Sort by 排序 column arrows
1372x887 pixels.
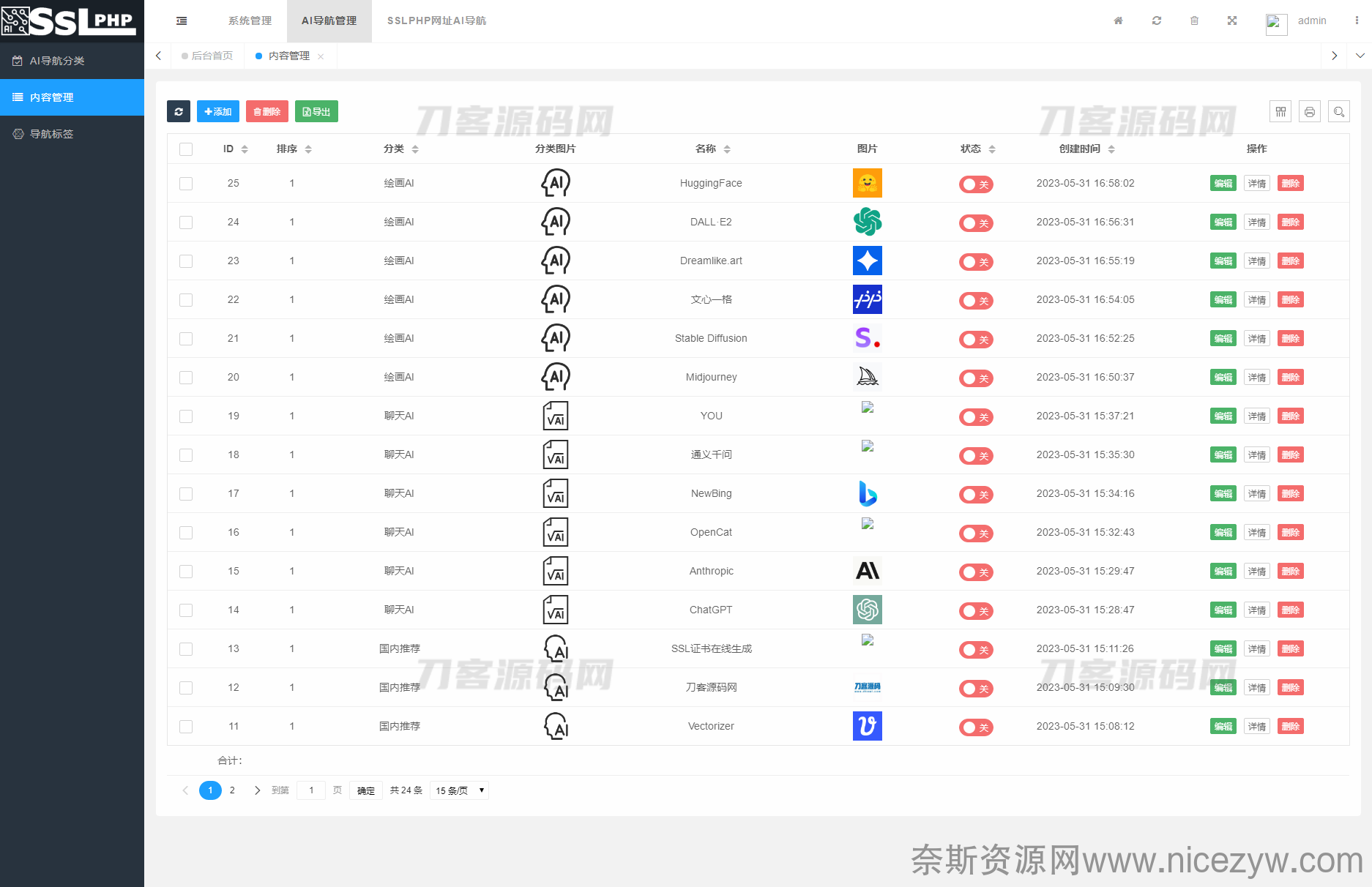(x=308, y=149)
